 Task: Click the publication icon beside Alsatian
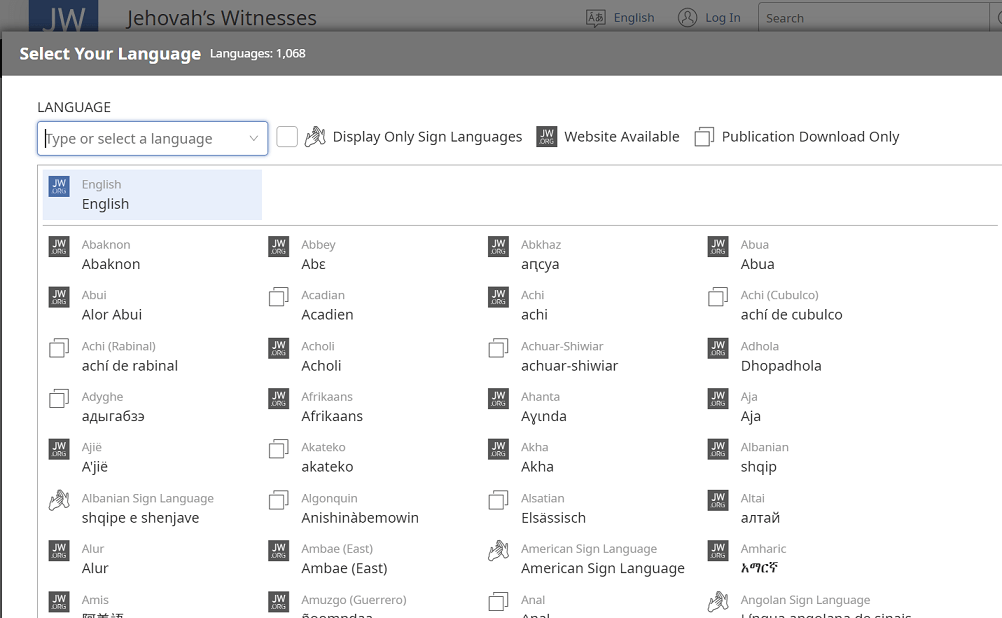click(498, 500)
